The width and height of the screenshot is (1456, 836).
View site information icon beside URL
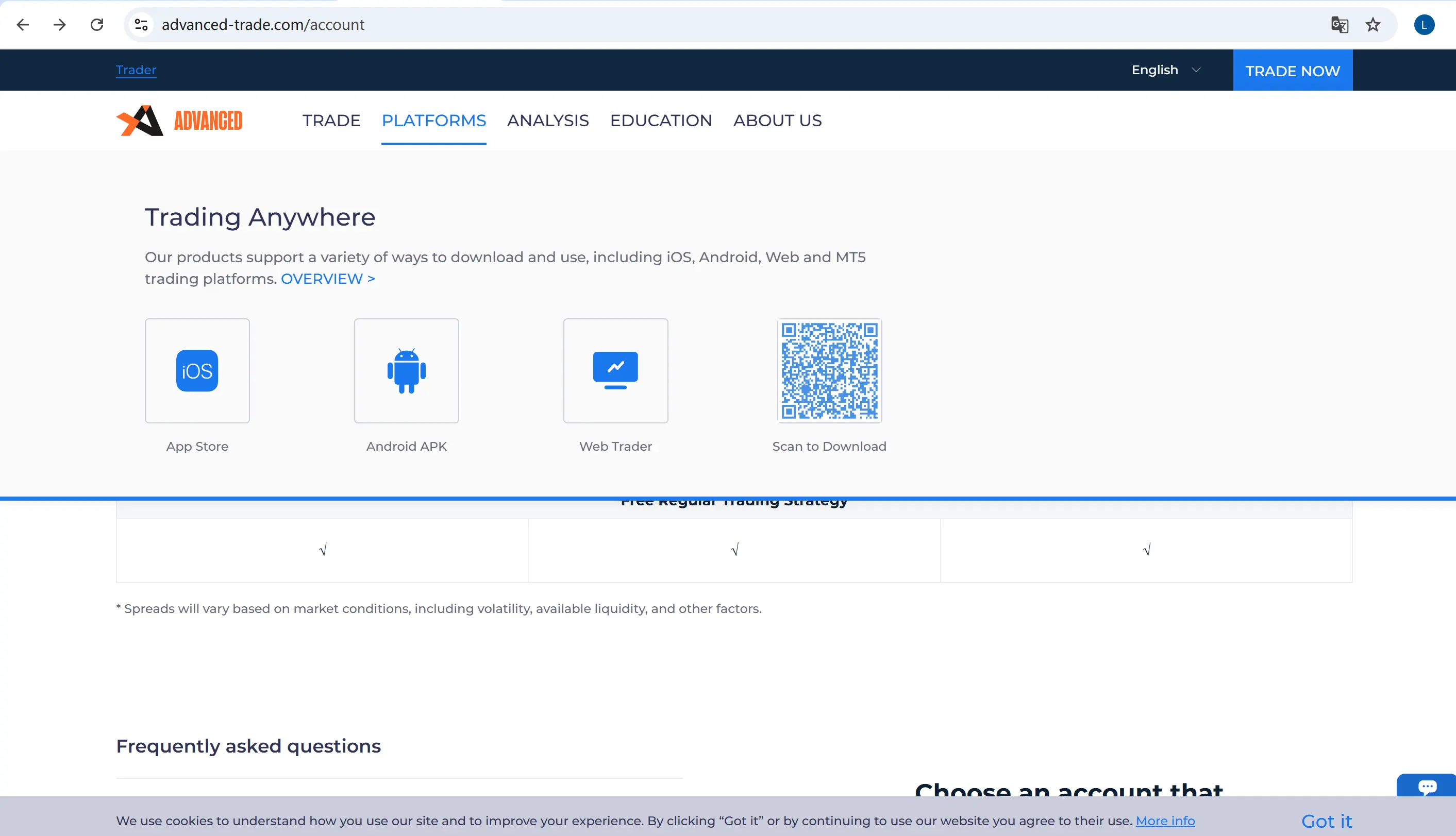pos(141,25)
